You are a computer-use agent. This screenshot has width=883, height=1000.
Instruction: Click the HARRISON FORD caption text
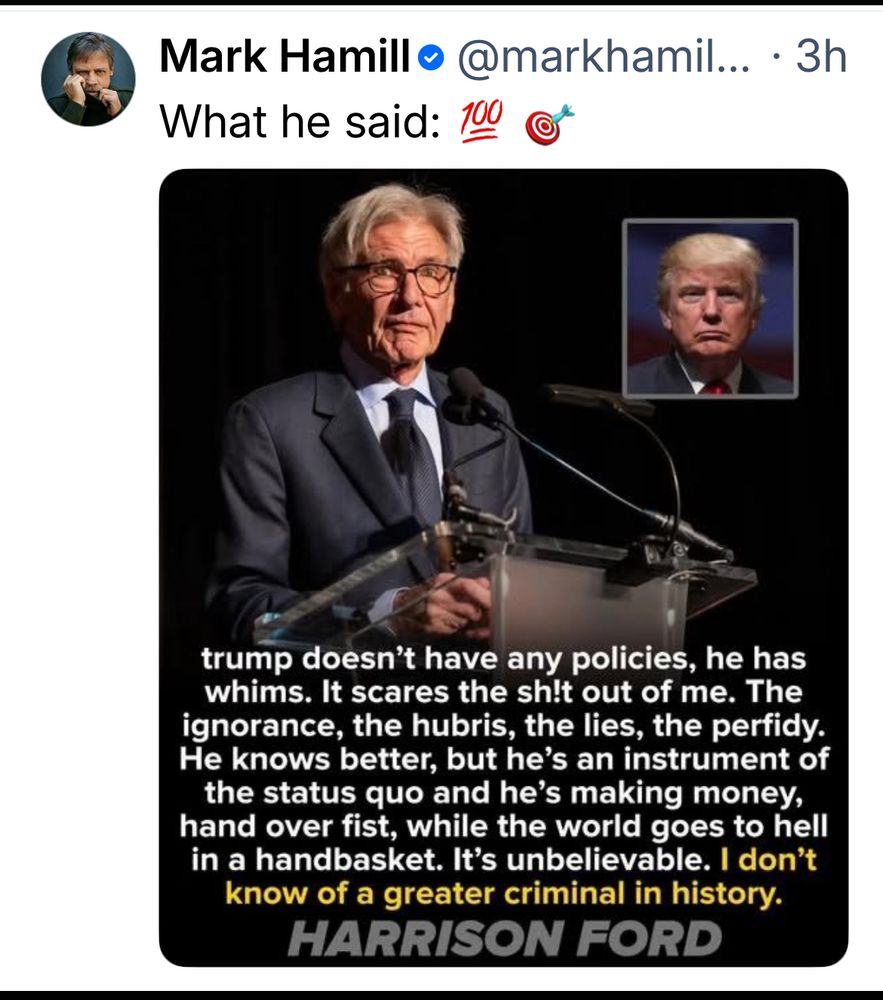[504, 938]
